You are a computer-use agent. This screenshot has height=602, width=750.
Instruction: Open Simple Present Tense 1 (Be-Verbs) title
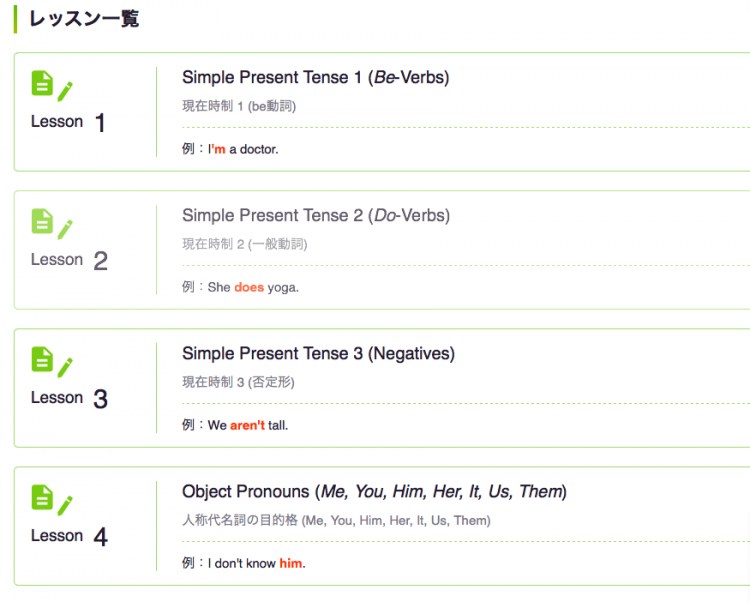click(316, 77)
